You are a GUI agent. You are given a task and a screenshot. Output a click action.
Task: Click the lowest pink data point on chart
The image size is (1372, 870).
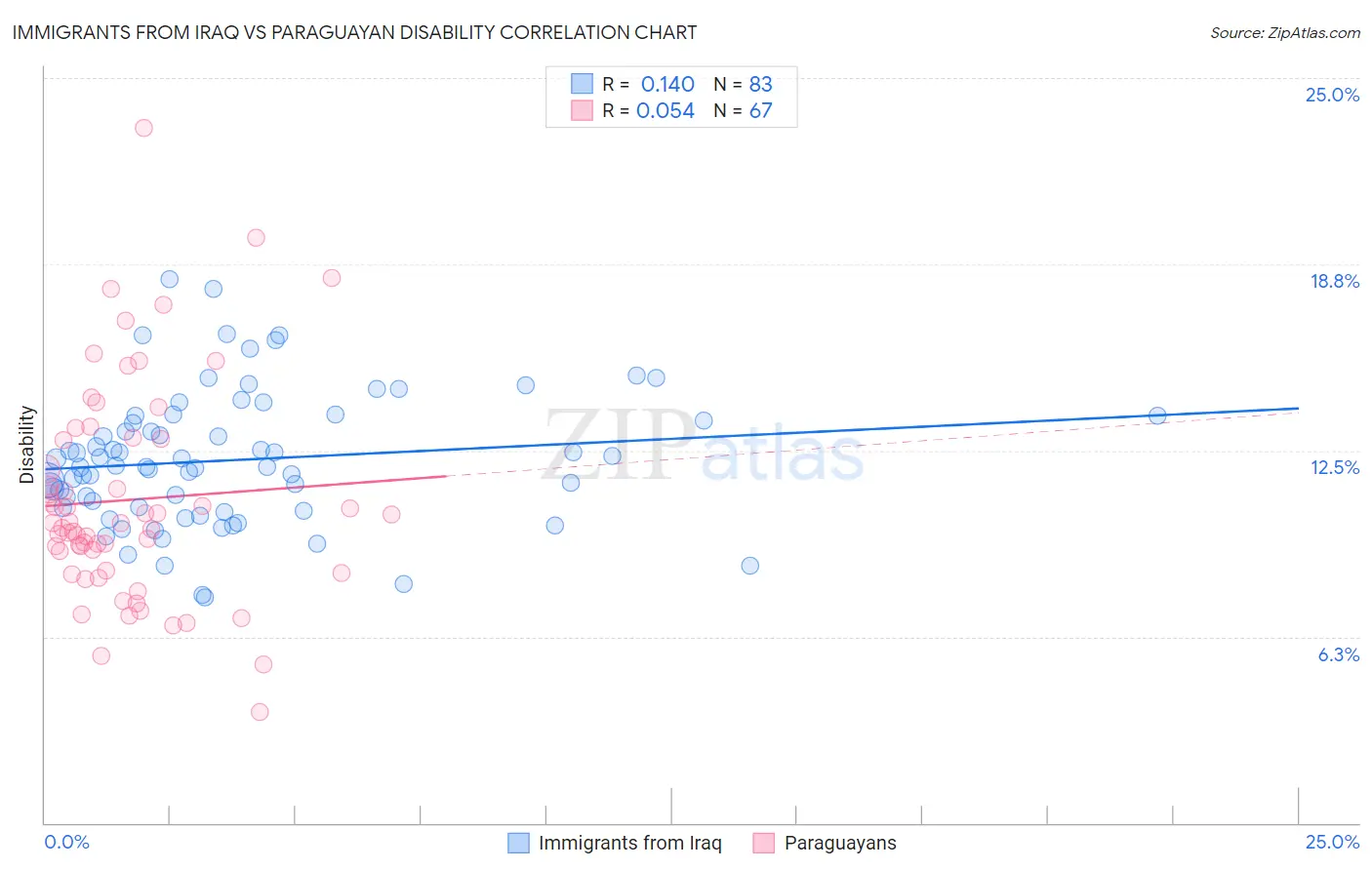[260, 712]
